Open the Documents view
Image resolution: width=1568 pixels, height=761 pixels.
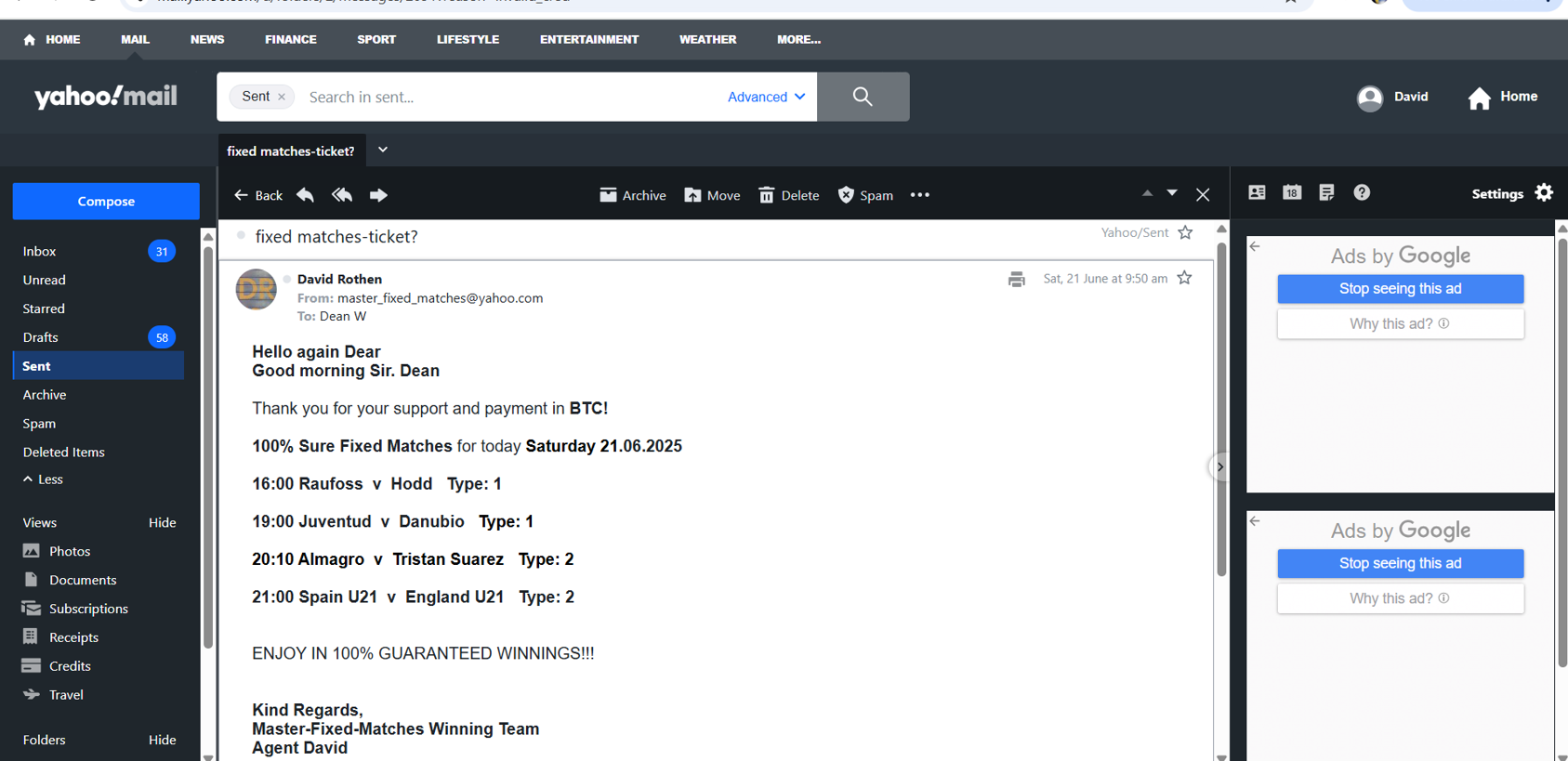70,580
